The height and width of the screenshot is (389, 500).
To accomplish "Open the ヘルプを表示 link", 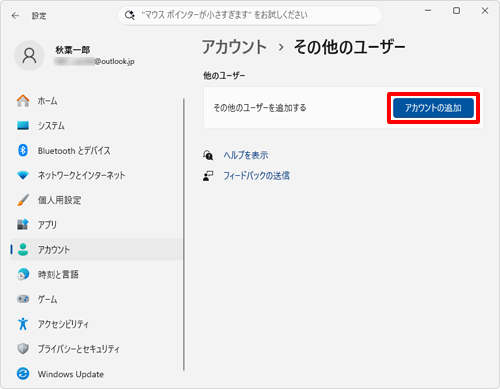I will 246,155.
